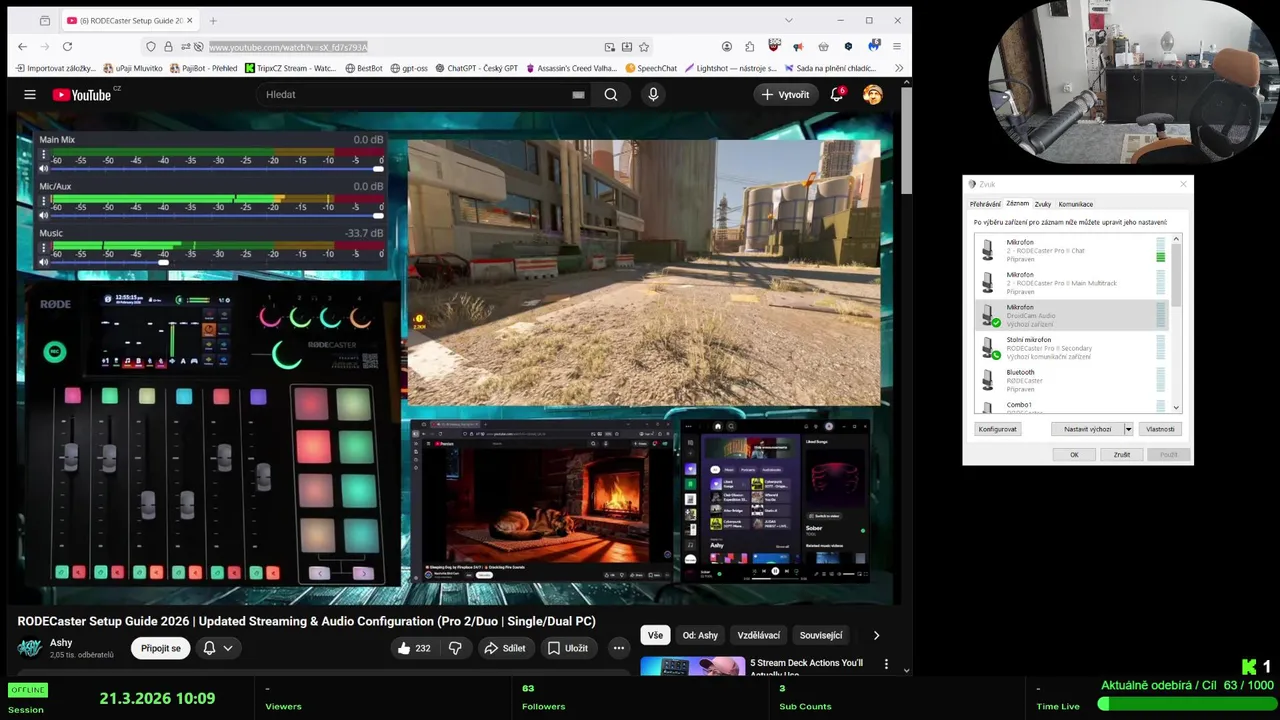Viewport: 1280px width, 720px height.
Task: Open the on-screen keyboard icon in search
Action: tap(578, 95)
